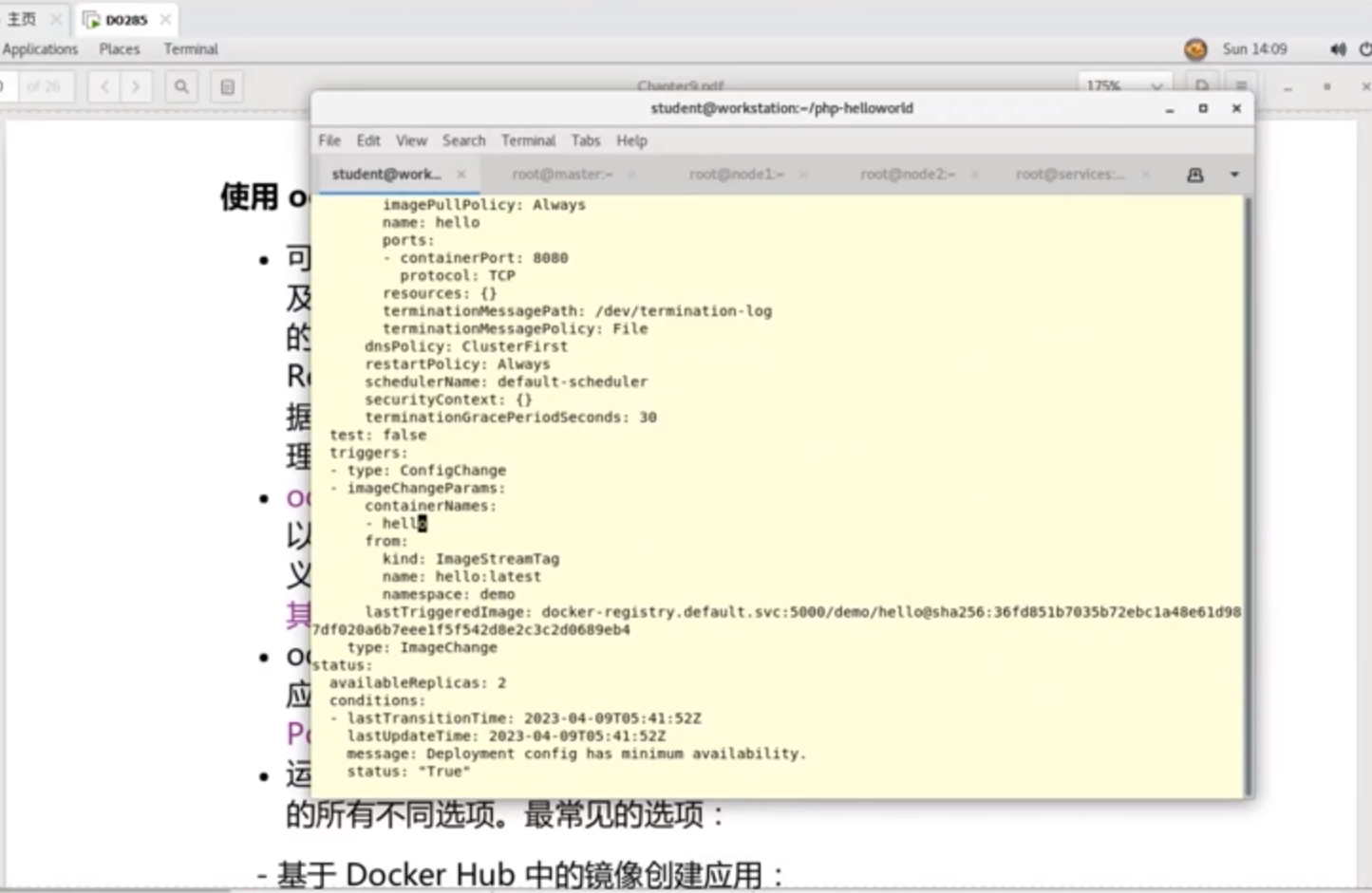Open the terminal tab list dropdown arrow

(x=1234, y=175)
